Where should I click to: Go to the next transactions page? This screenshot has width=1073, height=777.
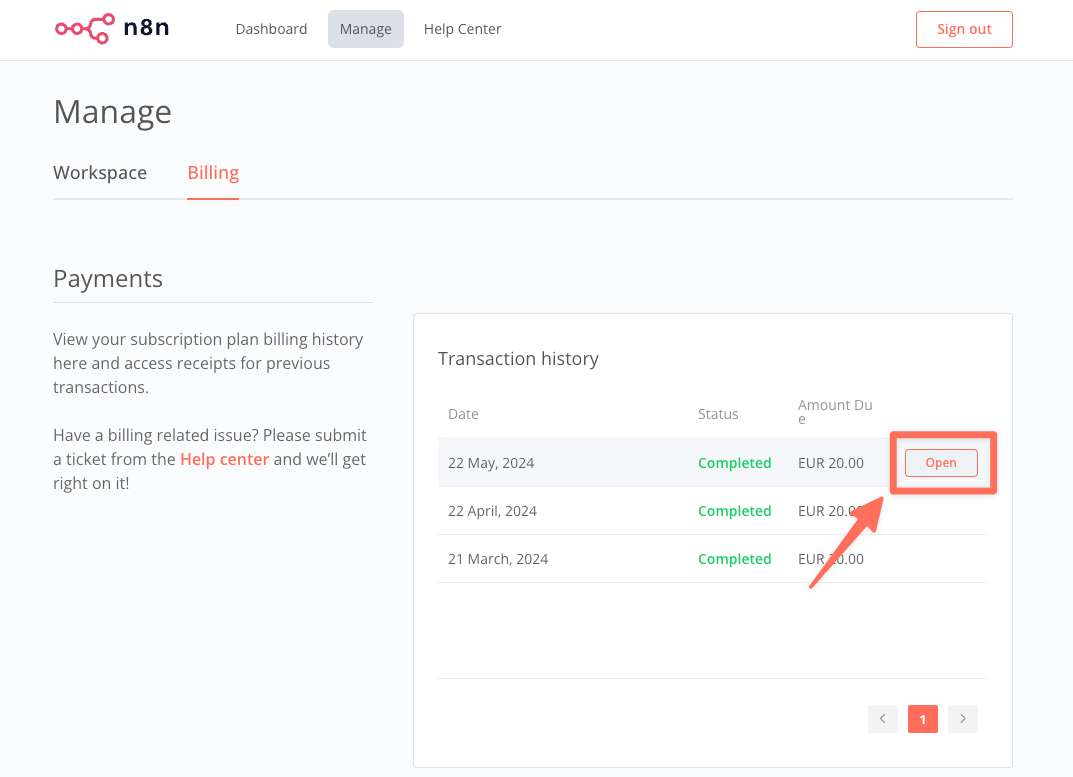(x=962, y=719)
